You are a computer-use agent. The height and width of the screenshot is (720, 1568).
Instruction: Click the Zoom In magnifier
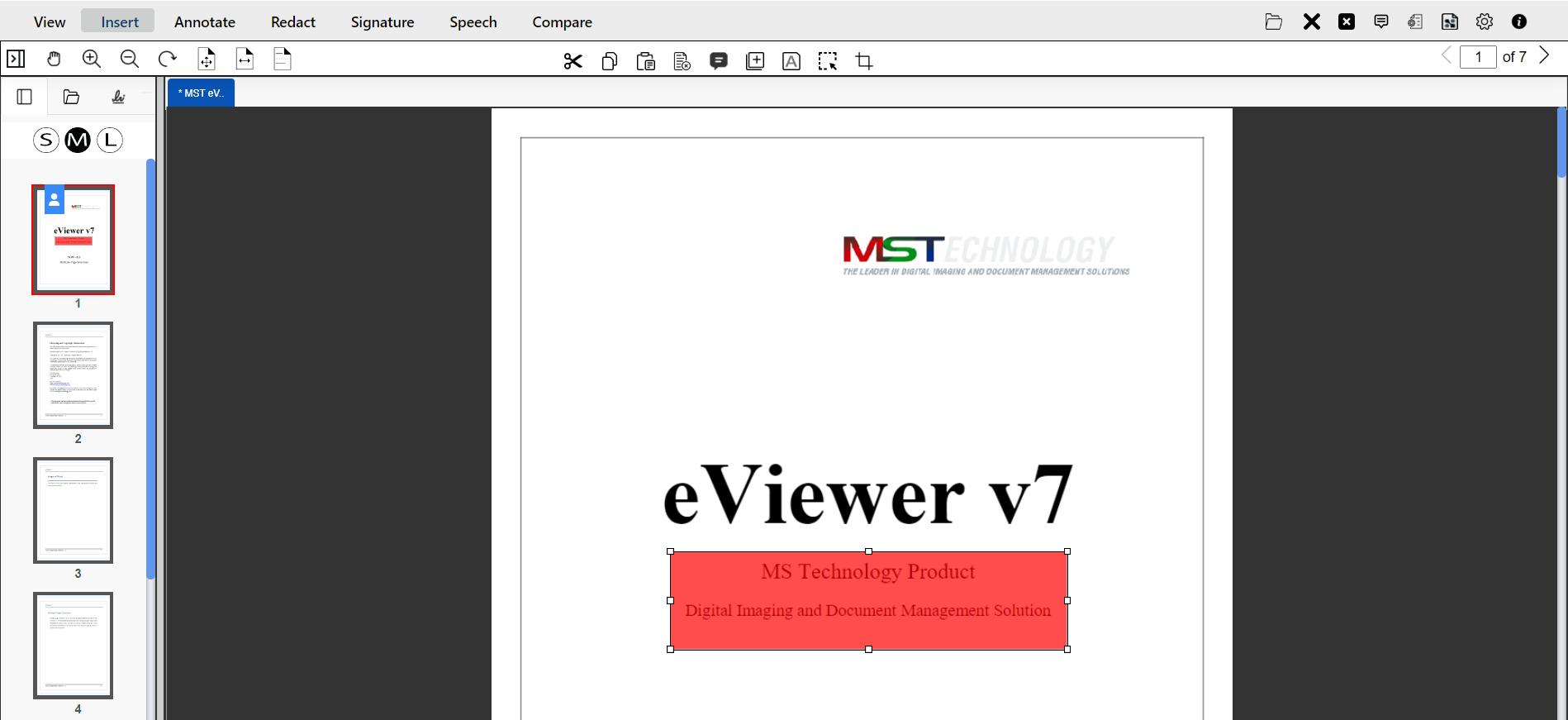pyautogui.click(x=92, y=59)
